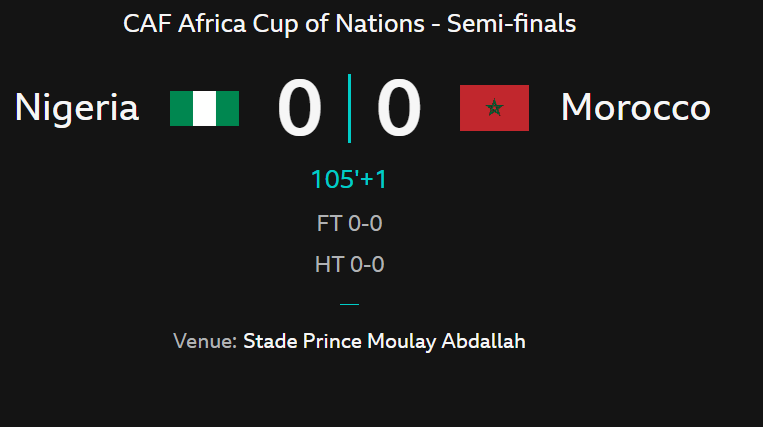Click the white center stripe of Nigeria's flag
Screen dimensions: 763x427
tap(204, 108)
